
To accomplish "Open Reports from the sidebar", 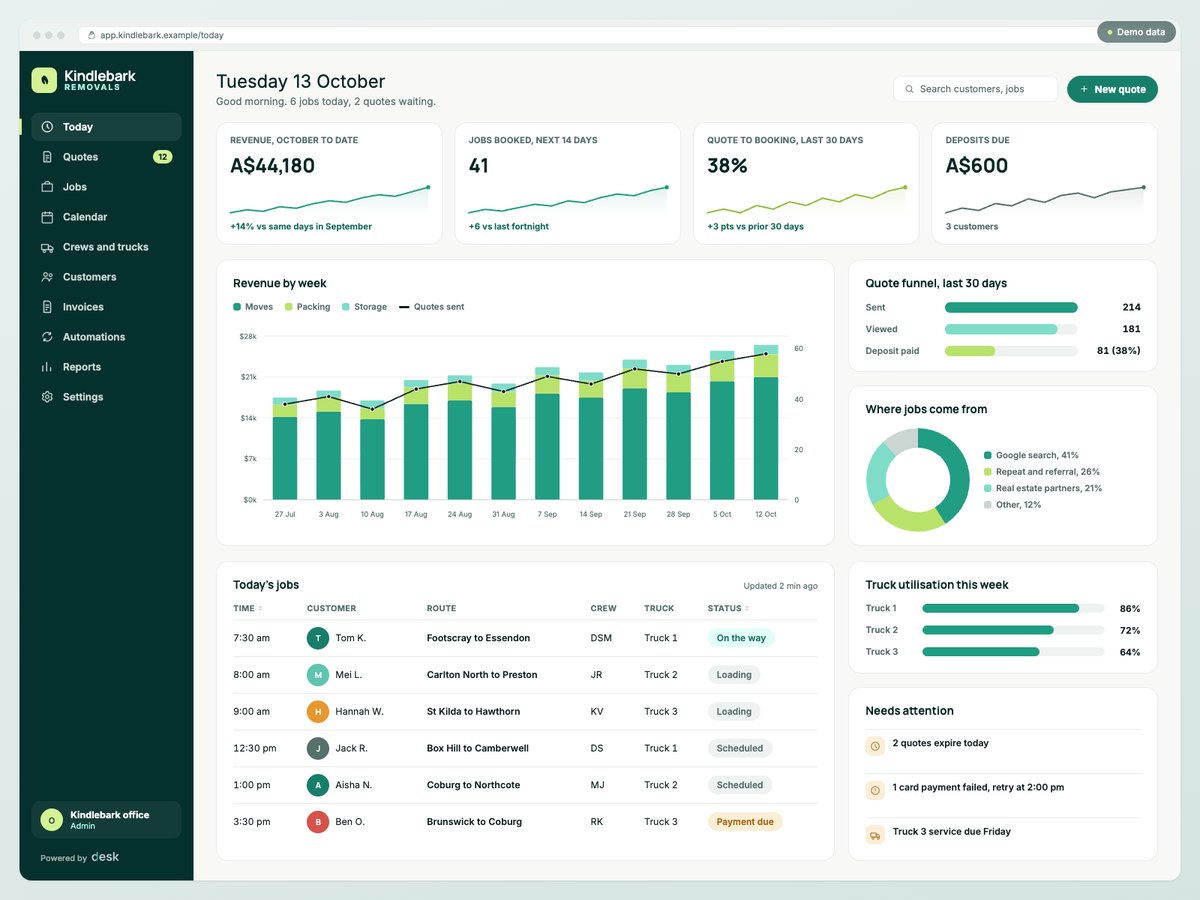I will (106, 367).
